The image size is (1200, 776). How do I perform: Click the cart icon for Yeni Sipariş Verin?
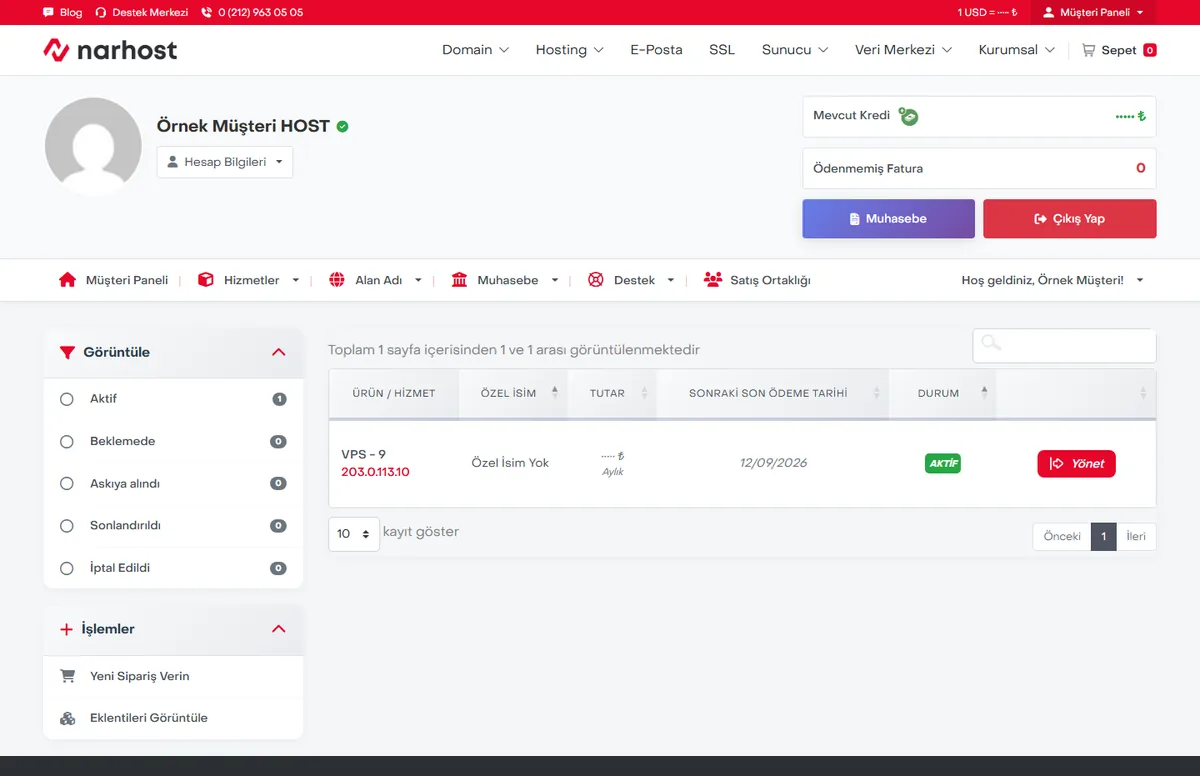pyautogui.click(x=68, y=676)
